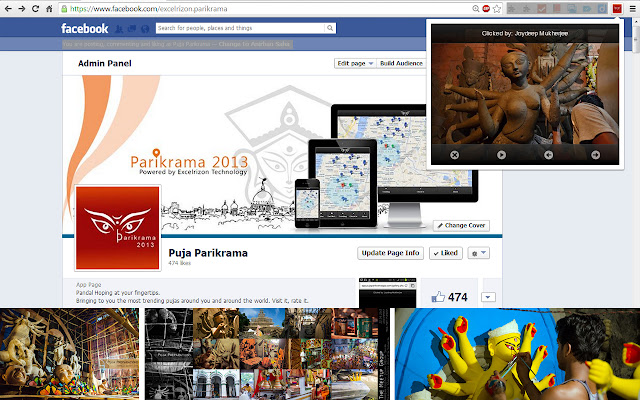Image resolution: width=640 pixels, height=400 pixels.
Task: Expand the dropdown arrow next to 474
Action: 488,297
